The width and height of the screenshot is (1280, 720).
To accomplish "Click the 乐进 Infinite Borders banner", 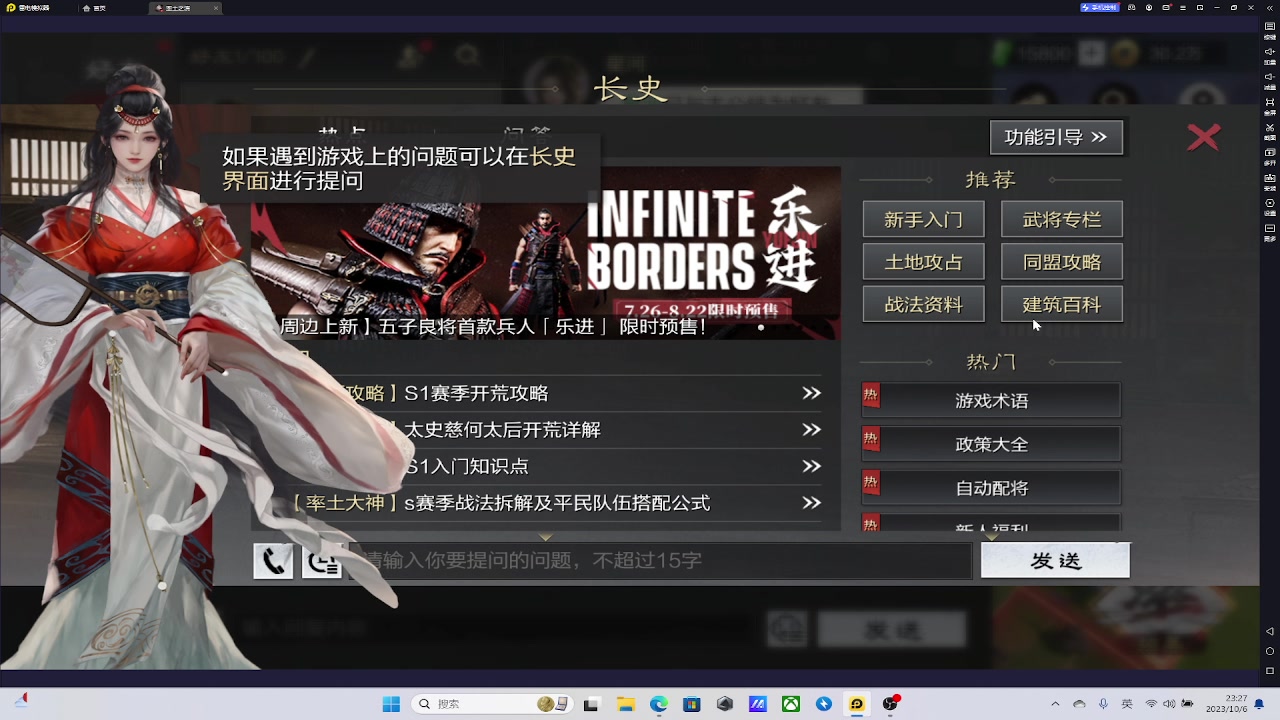I will coord(546,253).
